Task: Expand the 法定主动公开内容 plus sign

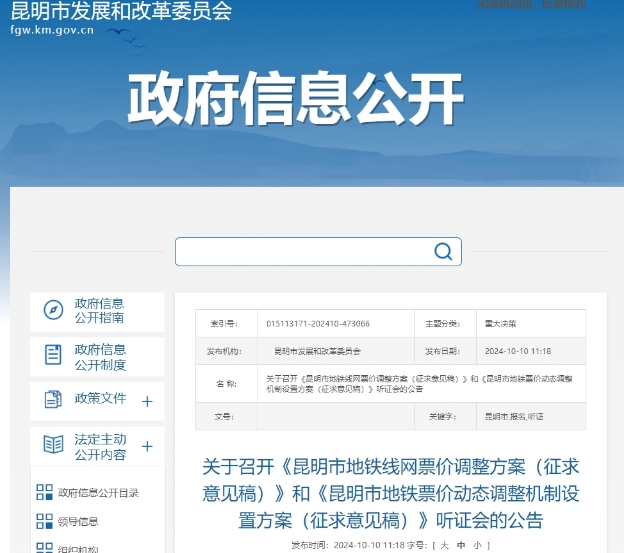Action: tap(147, 446)
